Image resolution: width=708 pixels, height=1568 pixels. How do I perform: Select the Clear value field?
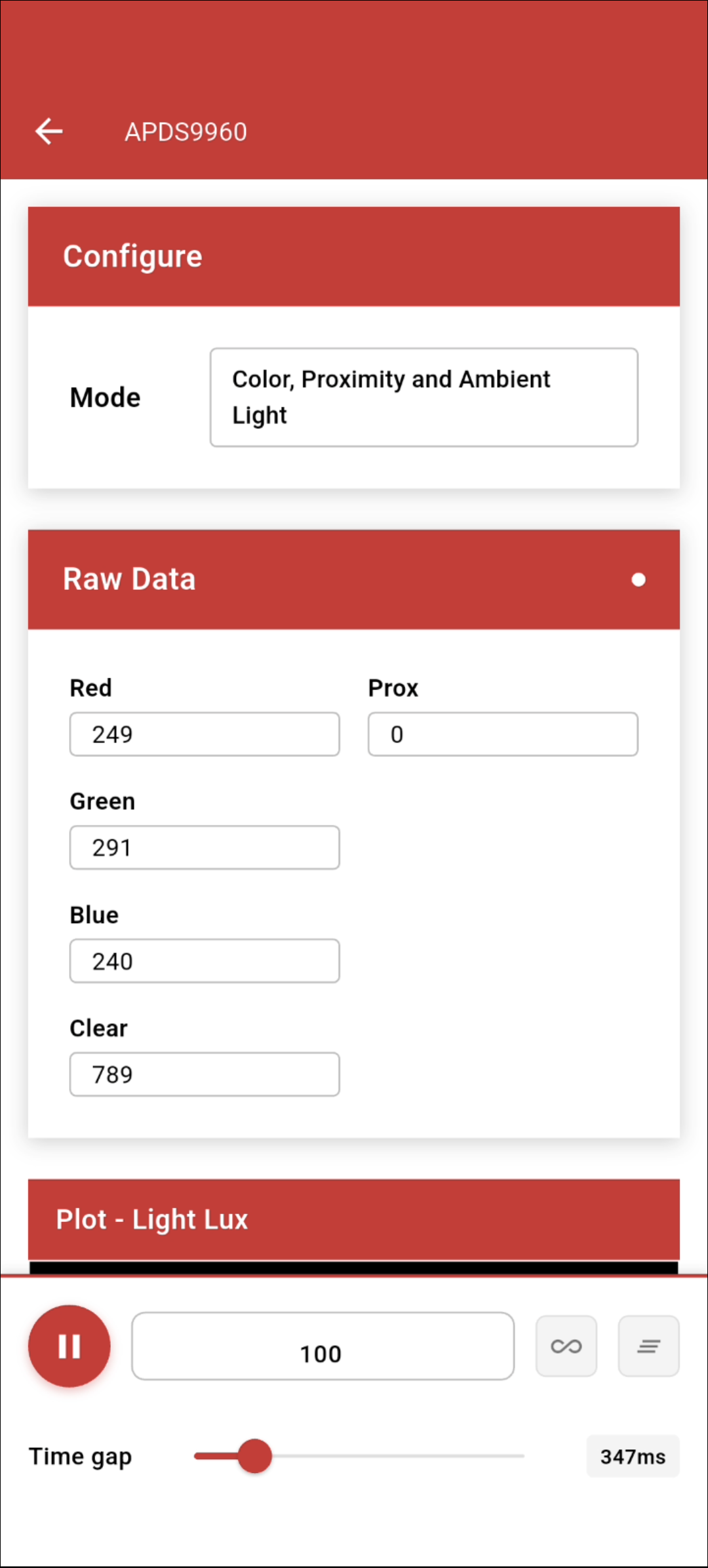pyautogui.click(x=205, y=1074)
